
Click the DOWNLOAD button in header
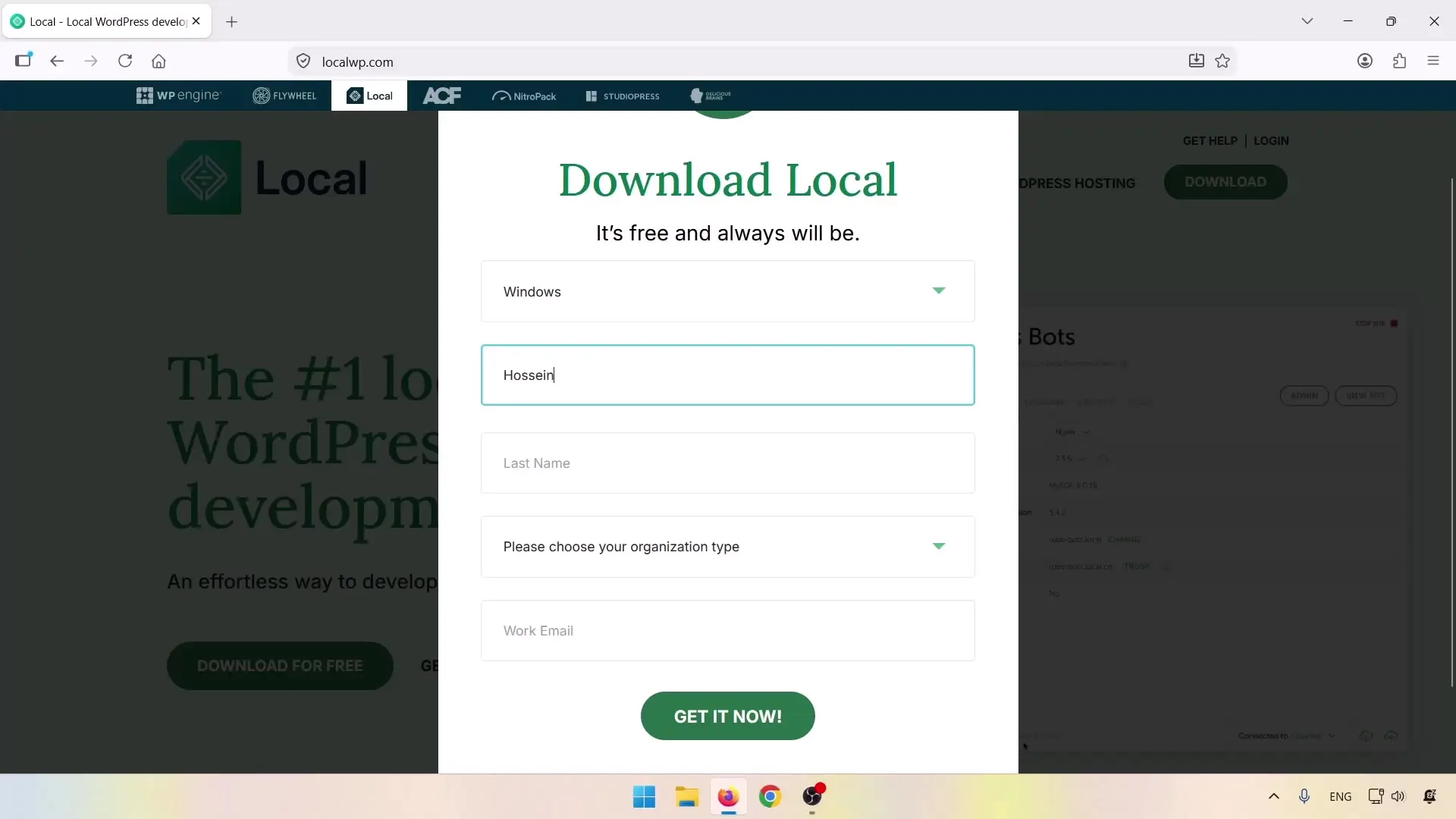coord(1225,182)
